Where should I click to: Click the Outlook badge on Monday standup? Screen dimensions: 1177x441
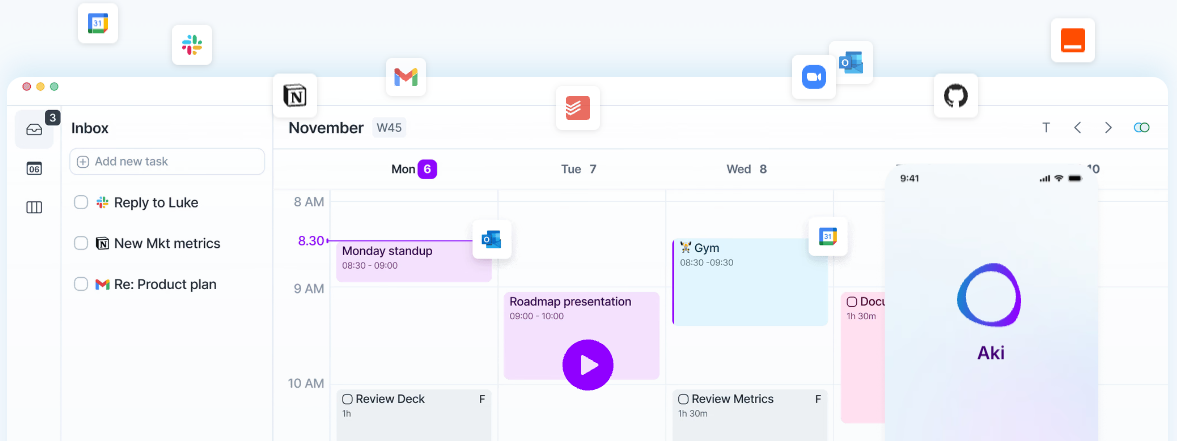pos(492,240)
